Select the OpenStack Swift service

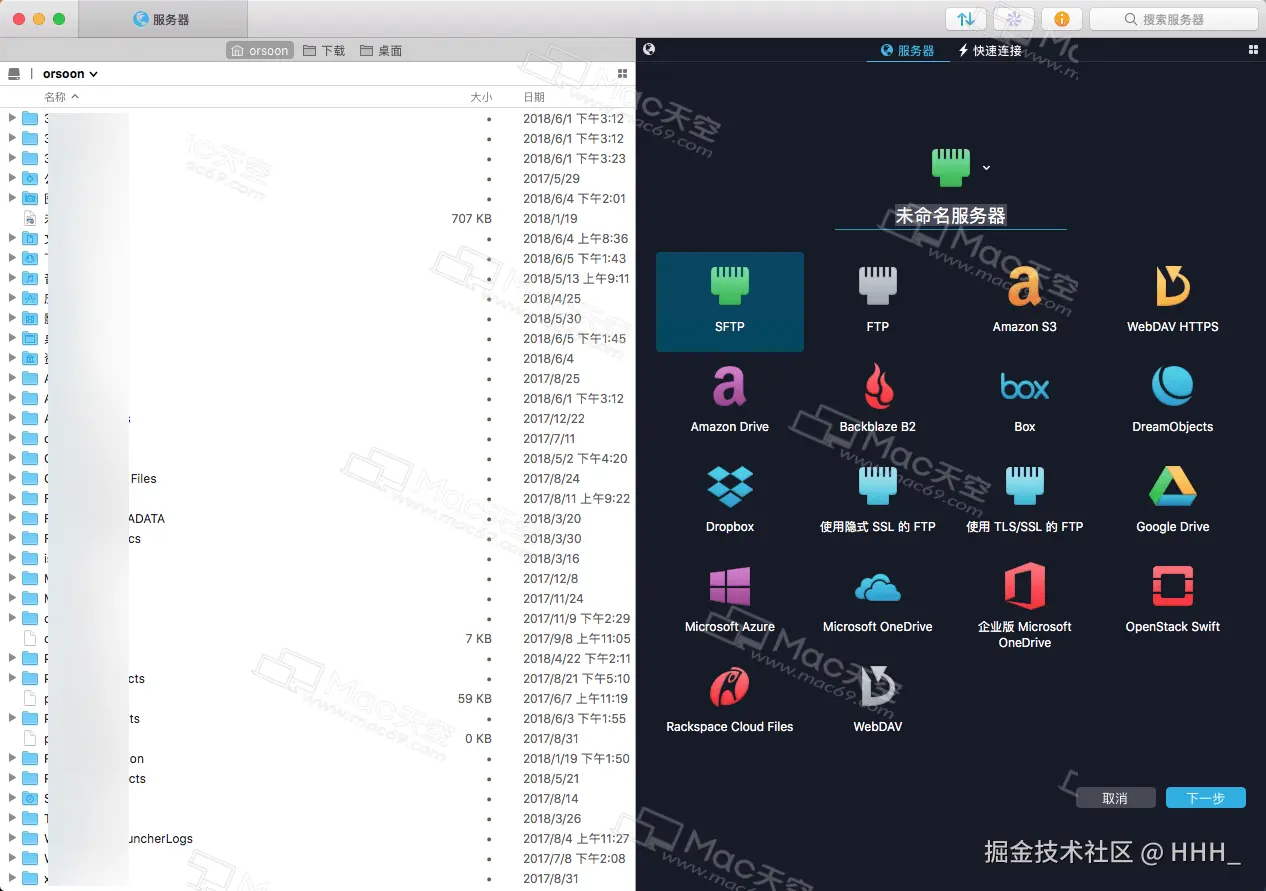coord(1172,601)
